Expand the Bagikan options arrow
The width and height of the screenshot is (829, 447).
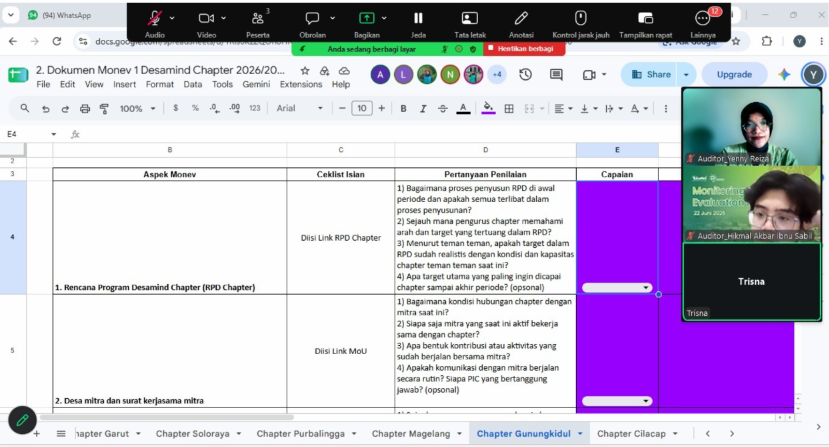click(384, 18)
